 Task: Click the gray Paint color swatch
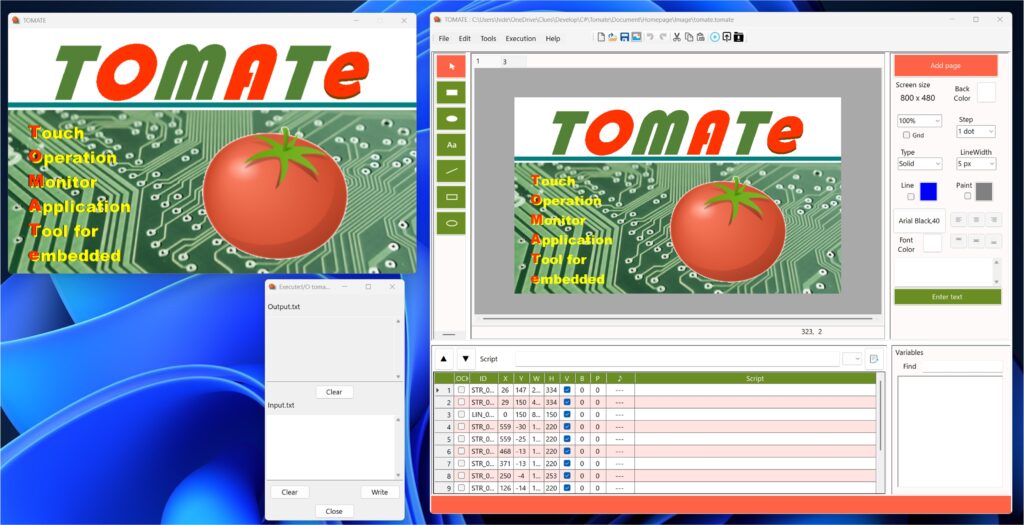[x=984, y=191]
